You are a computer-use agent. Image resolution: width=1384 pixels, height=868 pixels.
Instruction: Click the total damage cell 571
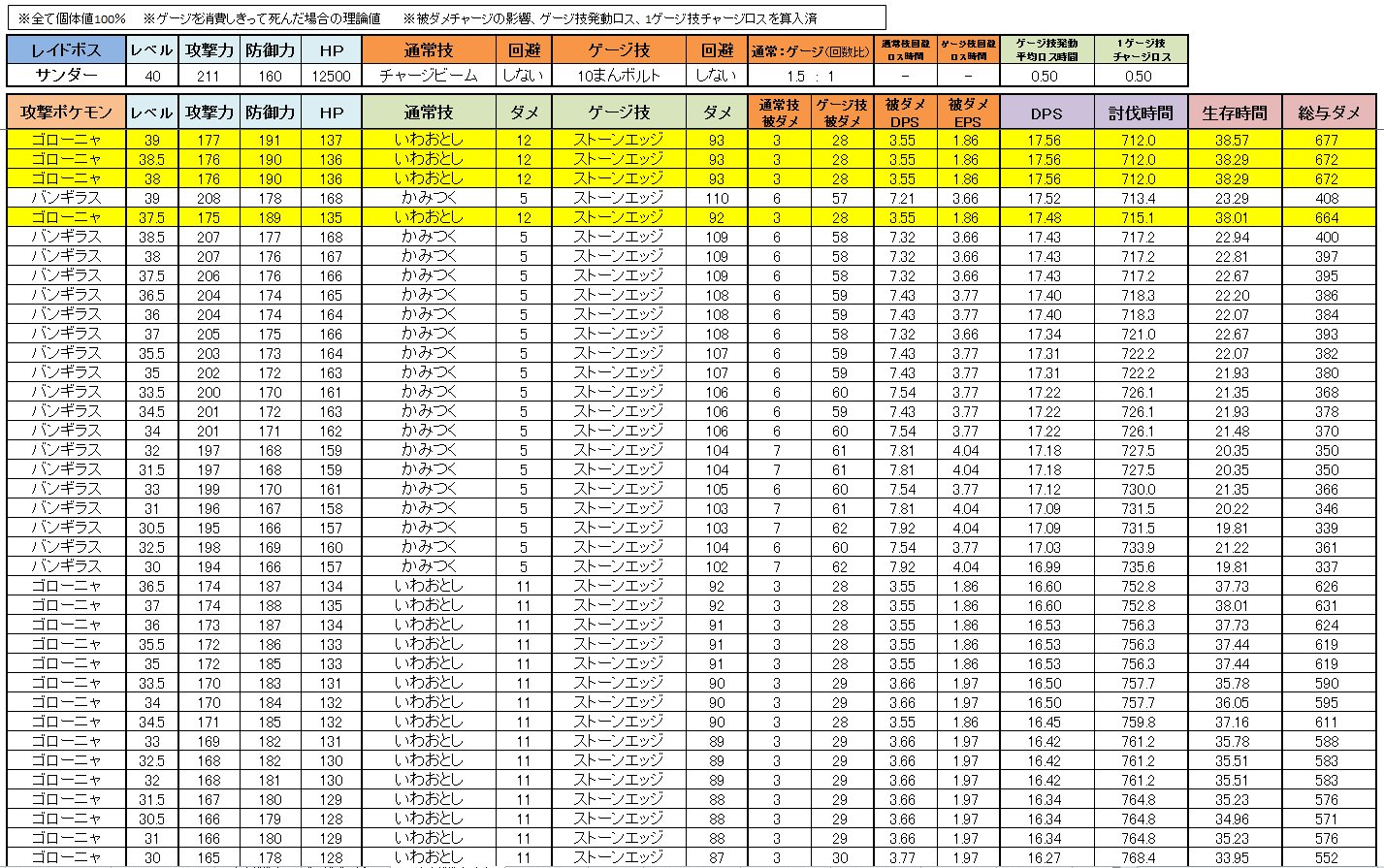click(1329, 819)
